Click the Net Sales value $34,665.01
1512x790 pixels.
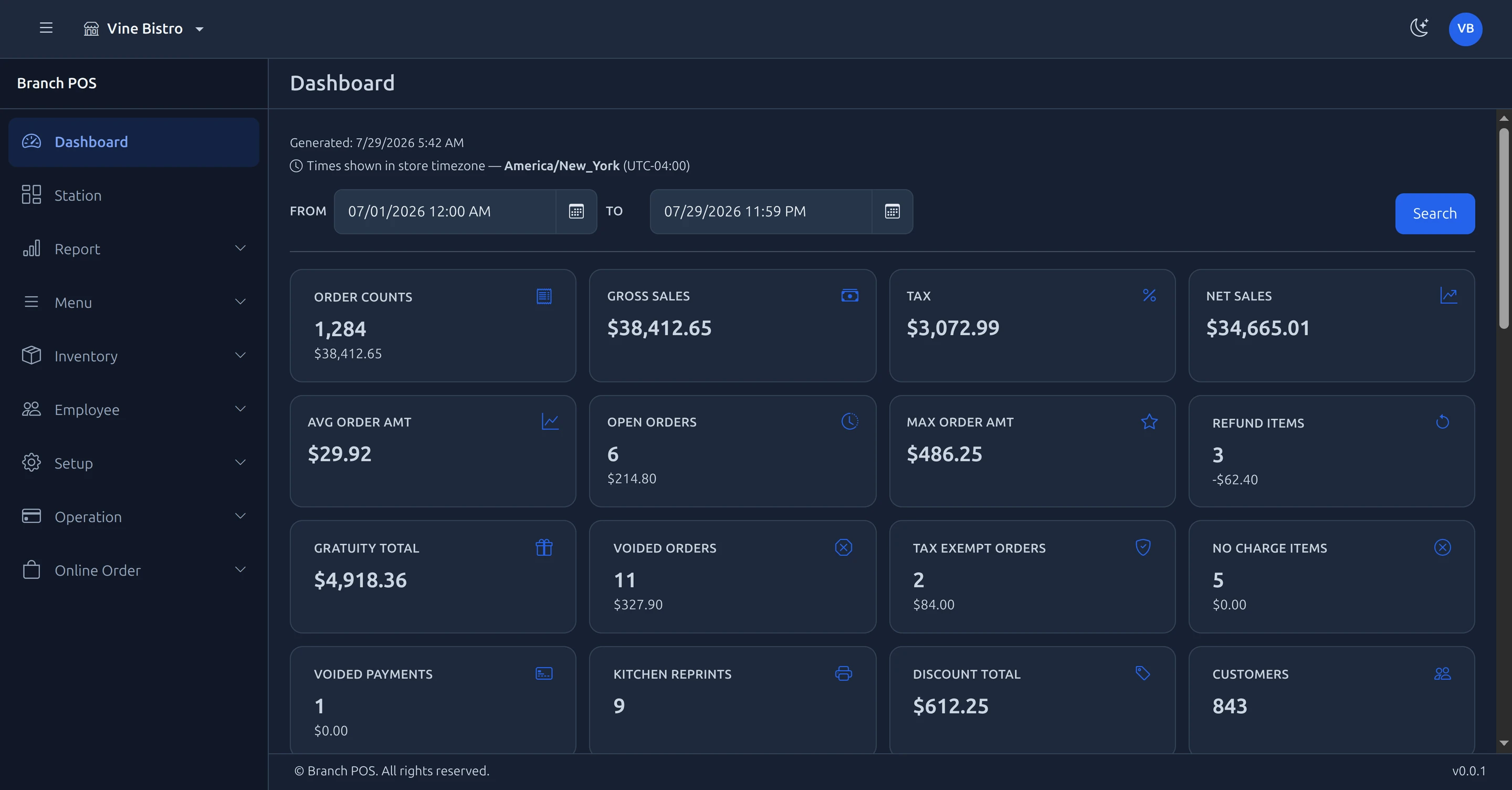(x=1258, y=328)
